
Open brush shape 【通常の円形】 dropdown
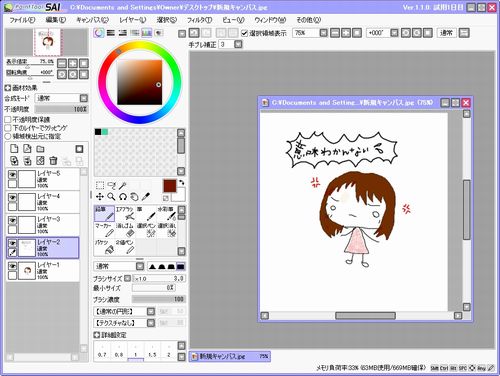(151, 311)
